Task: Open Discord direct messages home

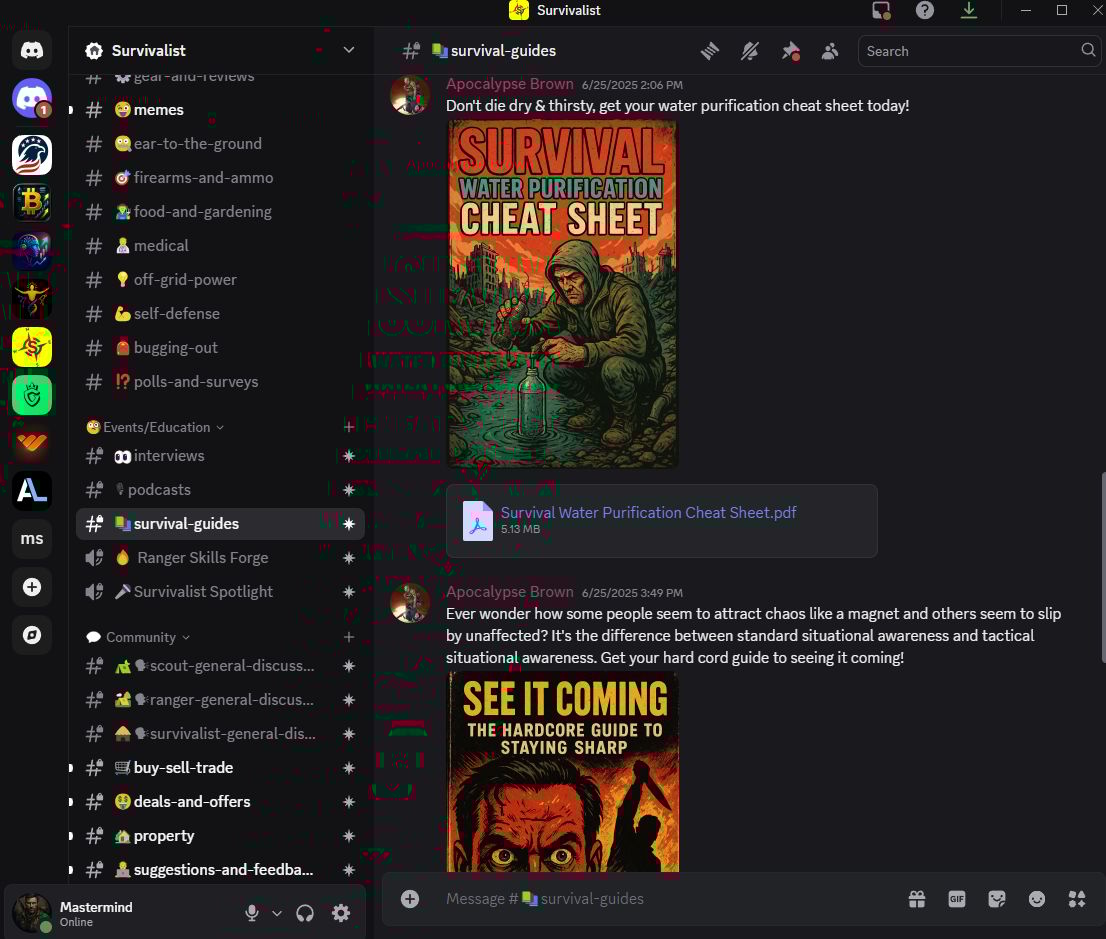Action: (x=32, y=50)
